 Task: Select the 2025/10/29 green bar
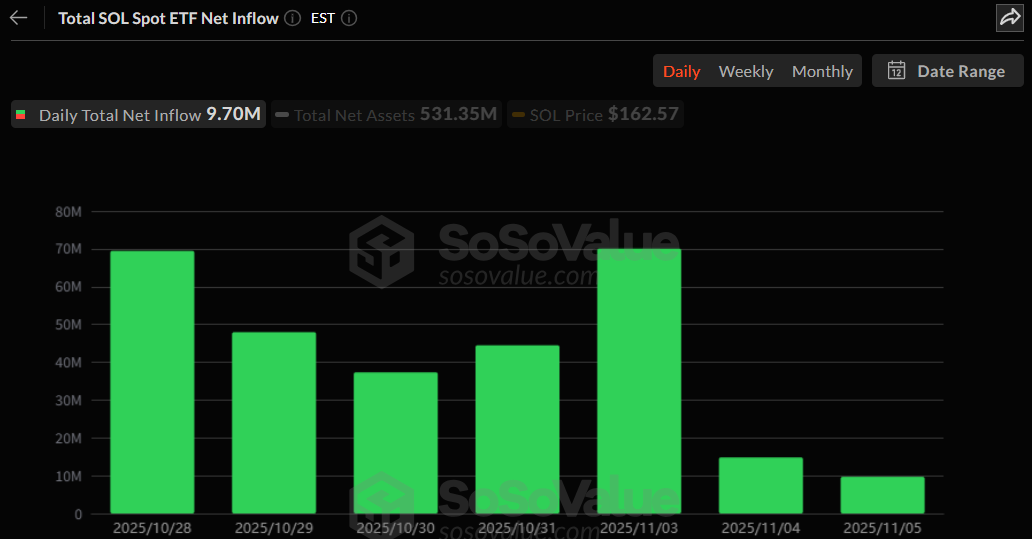tap(274, 423)
